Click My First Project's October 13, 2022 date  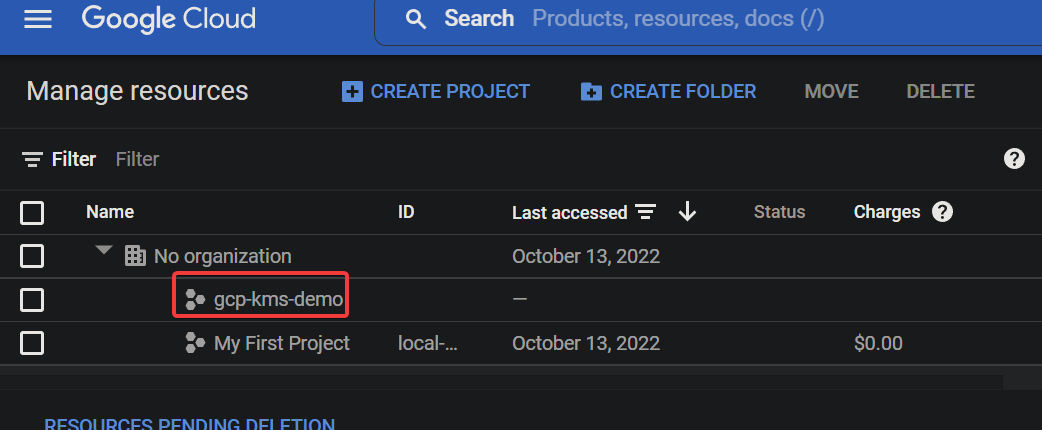click(586, 343)
